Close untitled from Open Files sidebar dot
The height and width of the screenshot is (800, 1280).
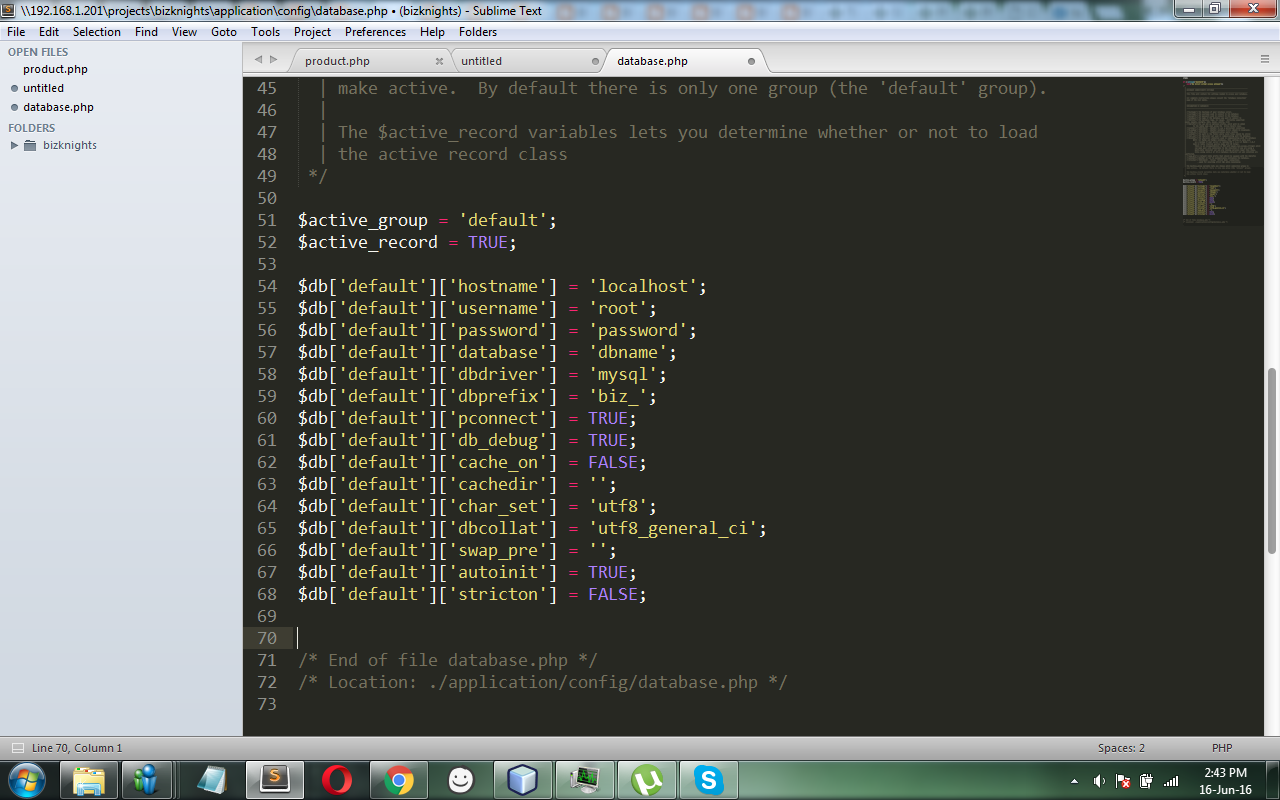tap(14, 88)
